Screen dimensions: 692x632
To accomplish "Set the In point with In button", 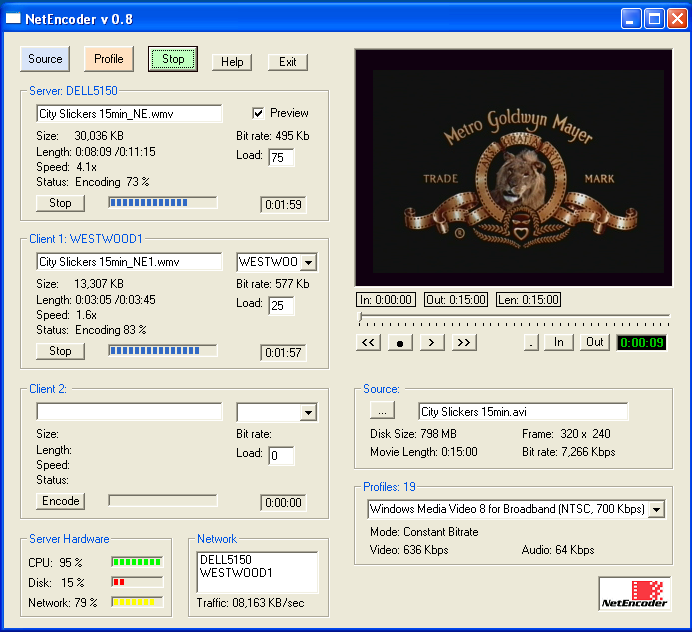I will click(x=559, y=342).
